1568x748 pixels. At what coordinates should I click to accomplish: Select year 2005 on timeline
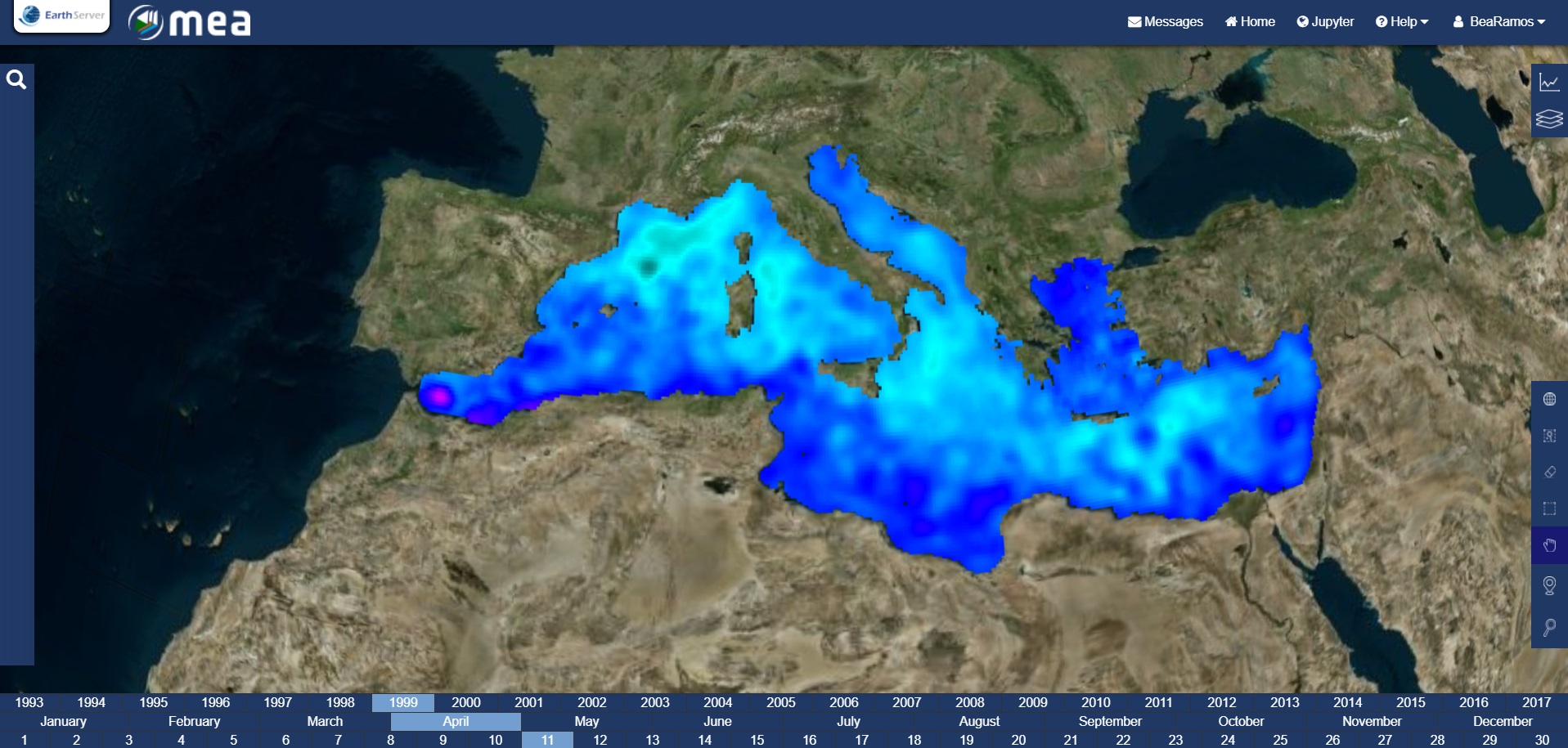click(781, 702)
